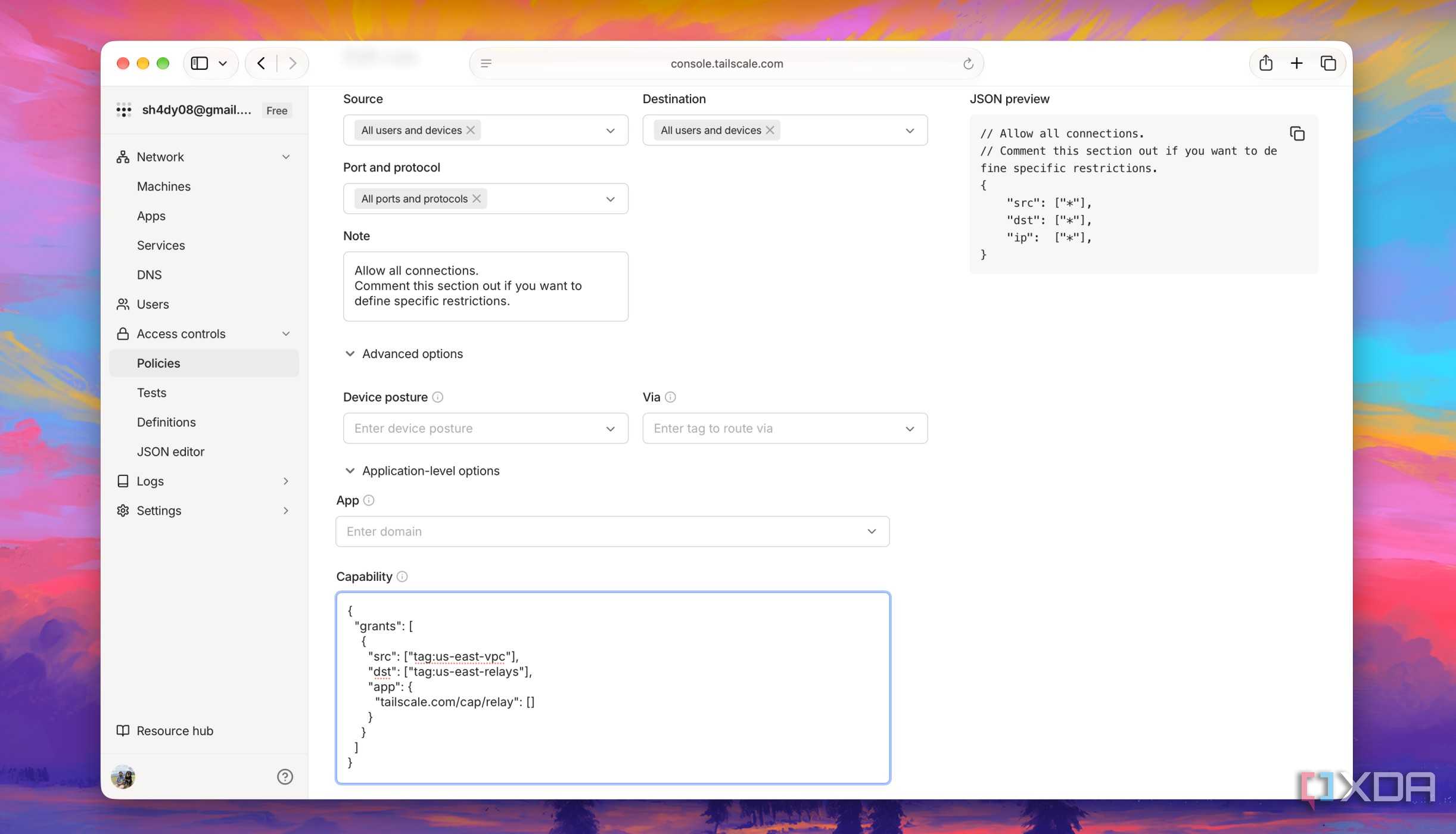Open the App domain dropdown

(612, 531)
